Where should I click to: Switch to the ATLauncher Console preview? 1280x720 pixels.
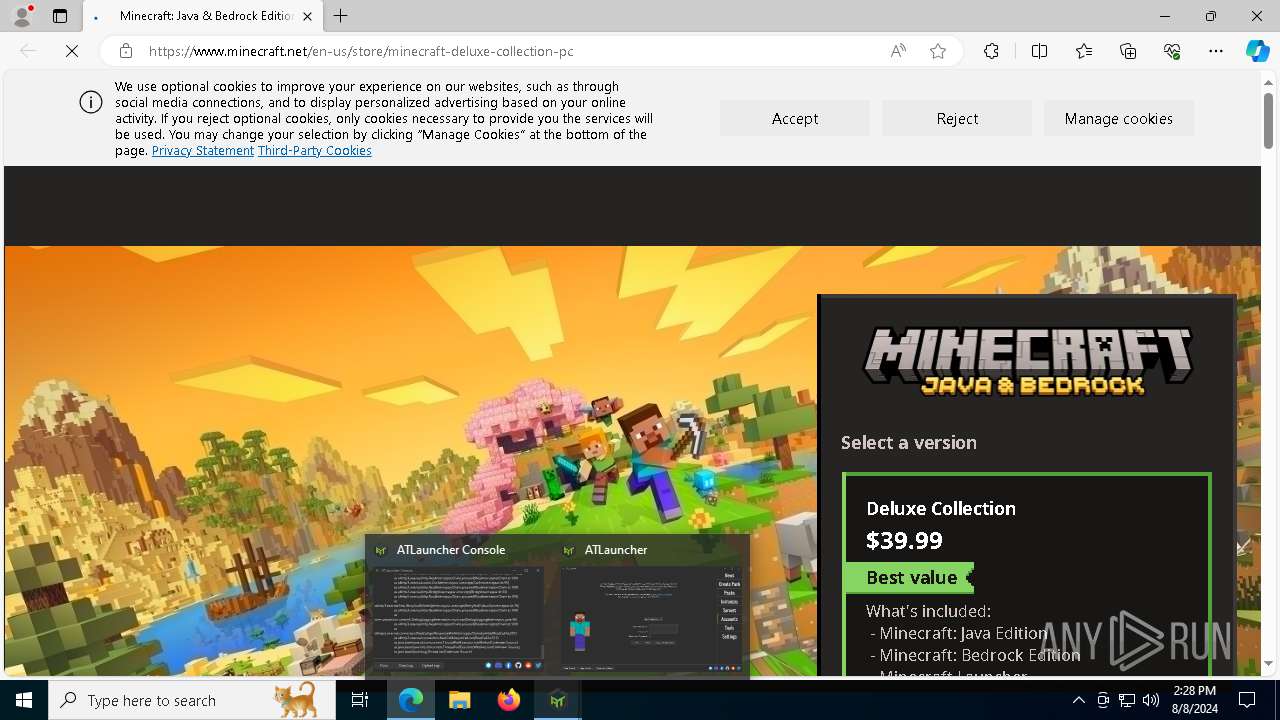[x=459, y=607]
